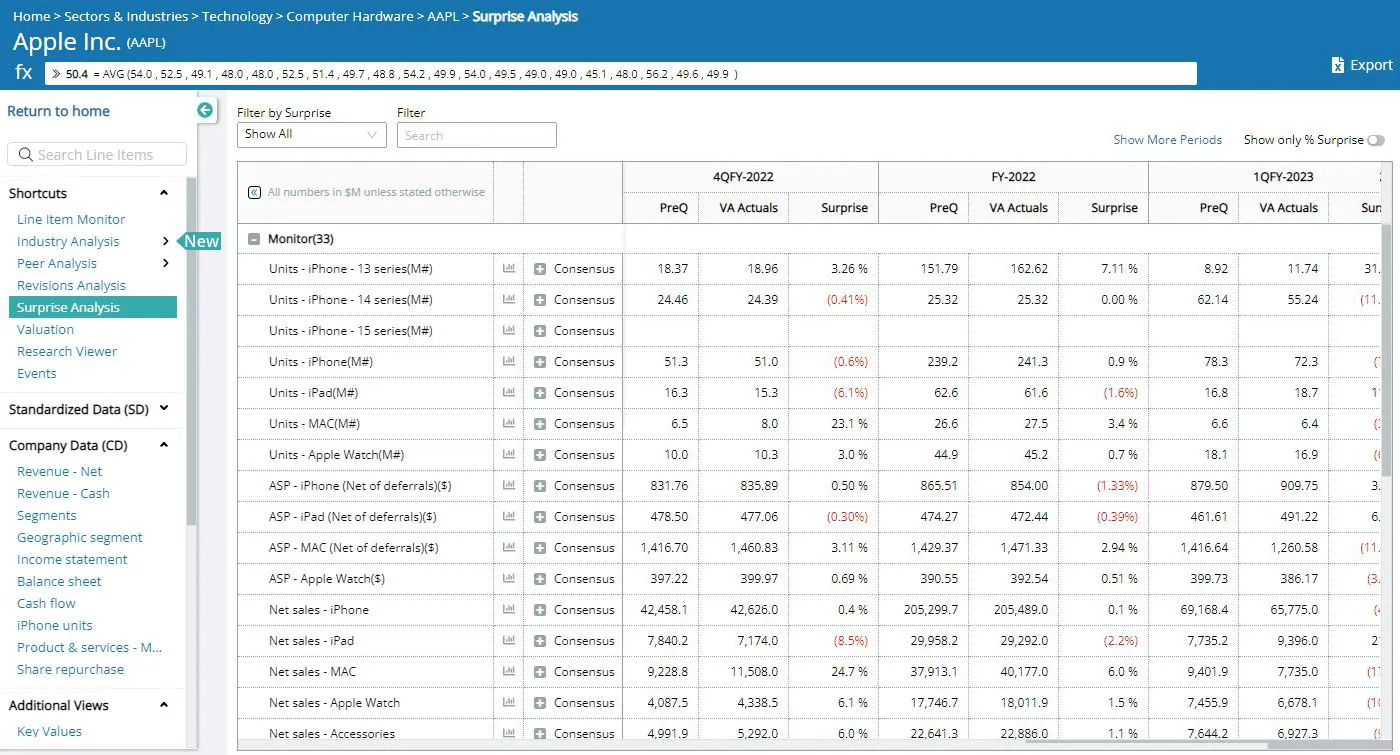
Task: Open Line Item Monitor shortcut
Action: click(x=71, y=219)
